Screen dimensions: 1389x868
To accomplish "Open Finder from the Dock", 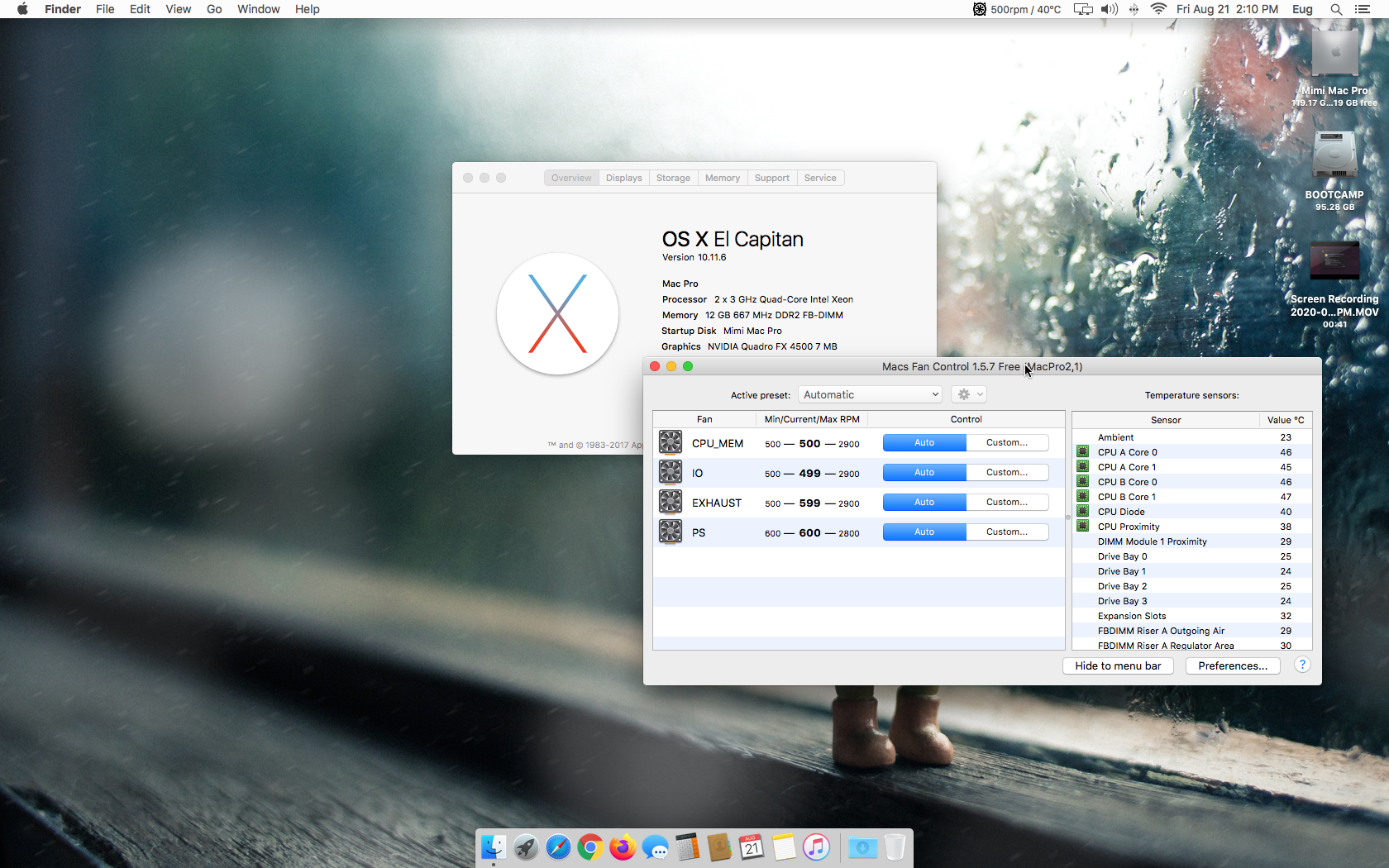I will pos(494,847).
